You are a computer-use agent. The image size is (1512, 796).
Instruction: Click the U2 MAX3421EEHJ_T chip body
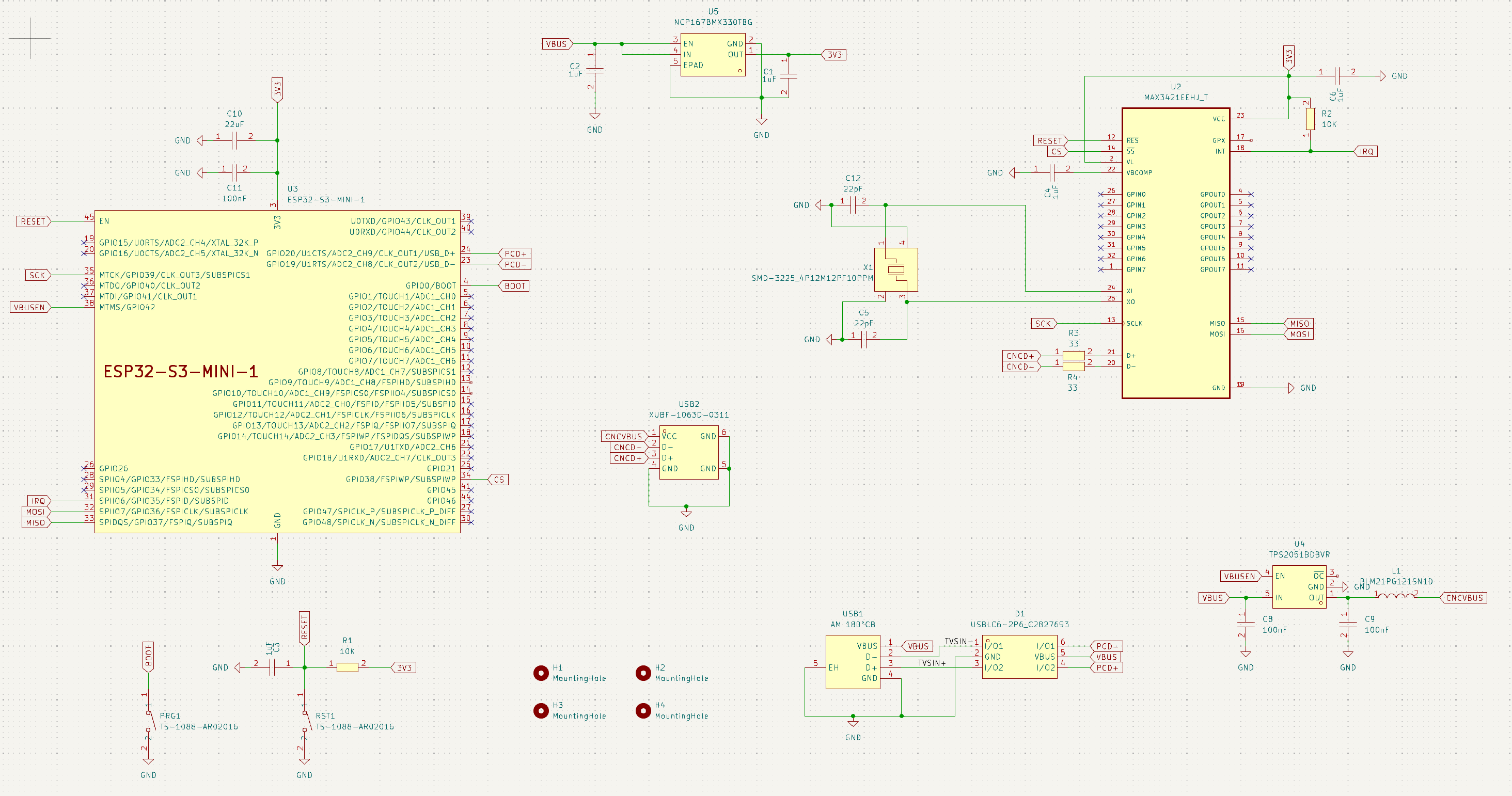click(x=1176, y=253)
